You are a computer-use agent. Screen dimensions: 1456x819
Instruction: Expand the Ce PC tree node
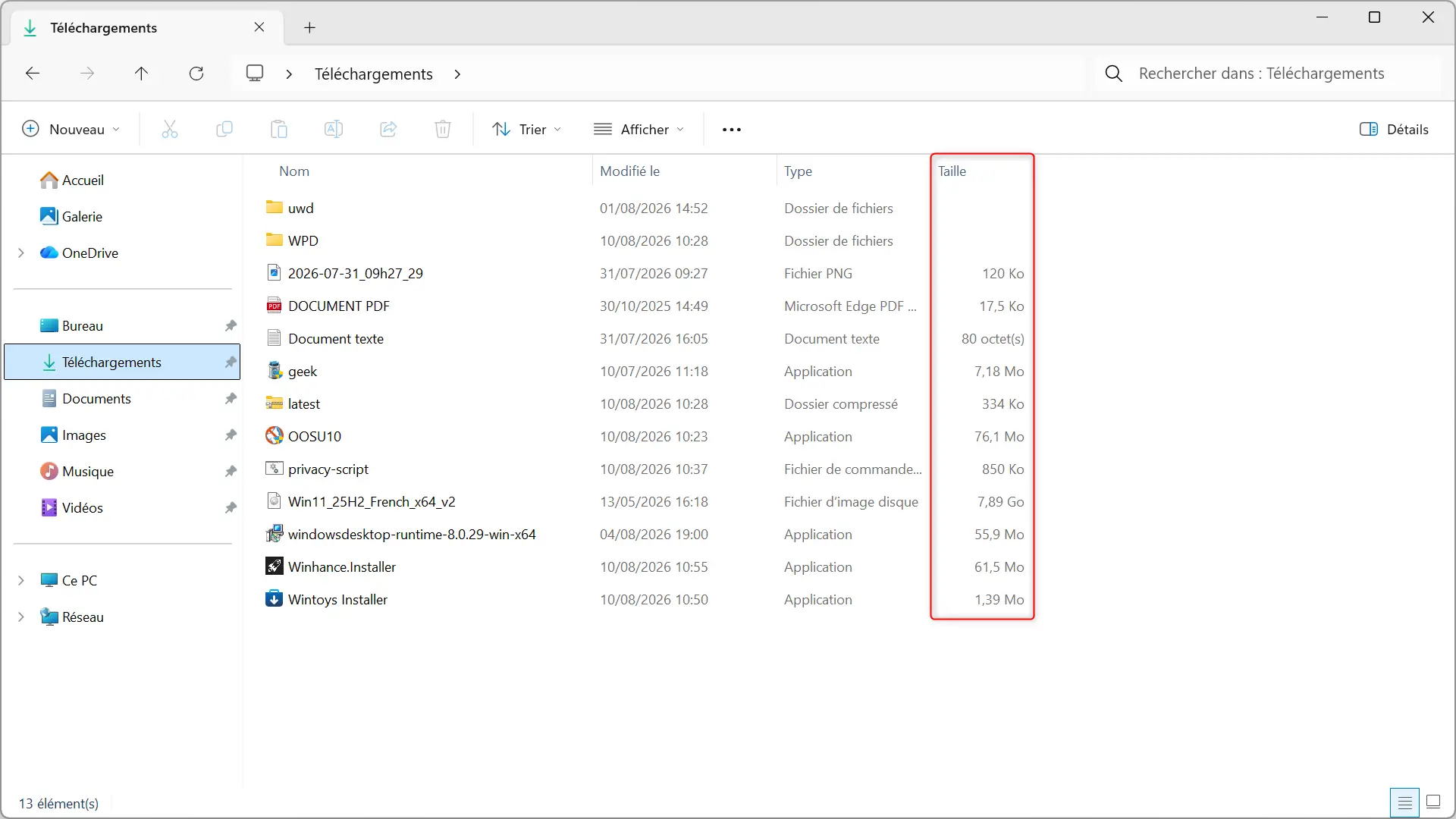tap(21, 580)
